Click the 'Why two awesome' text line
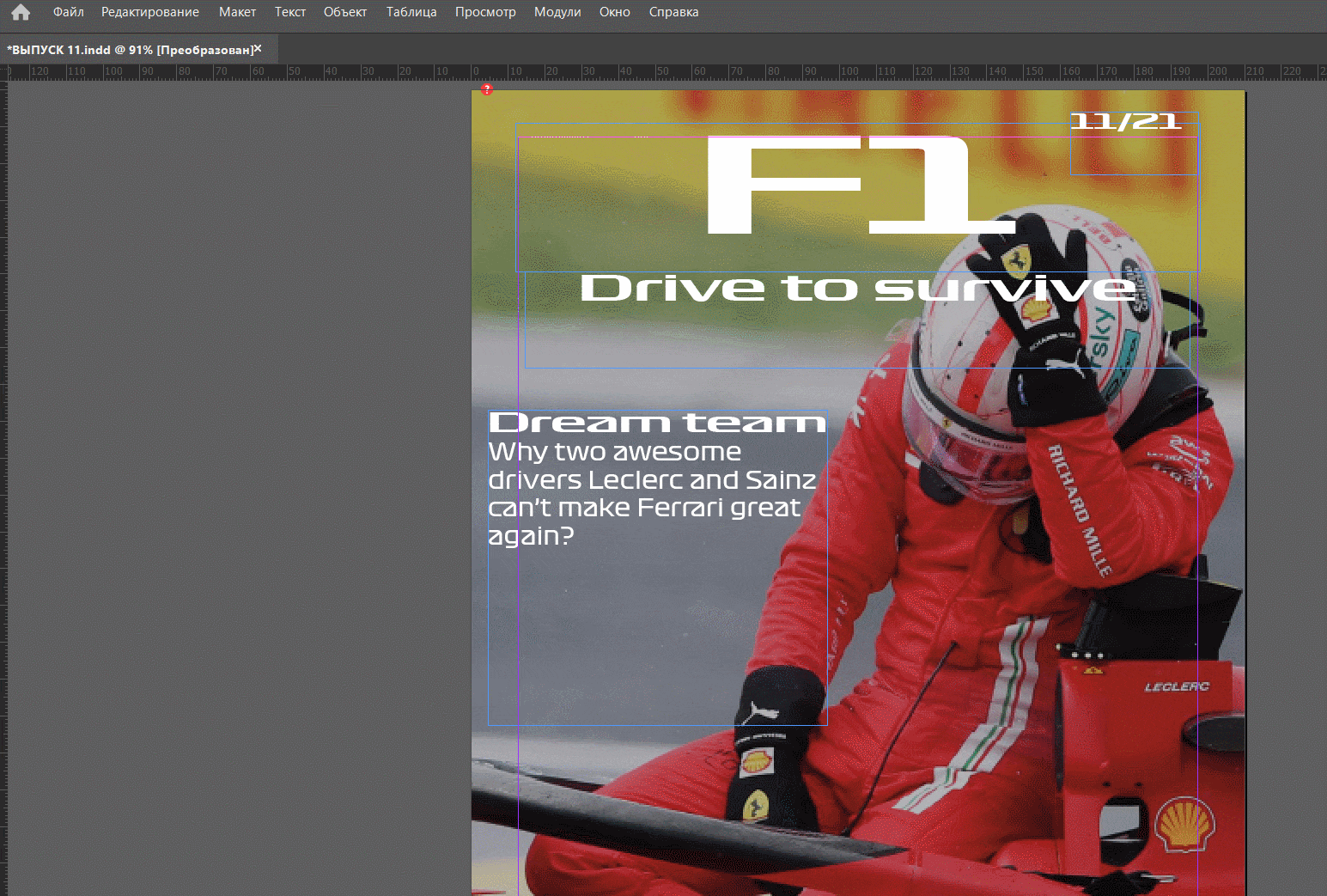This screenshot has width=1327, height=896. click(615, 452)
